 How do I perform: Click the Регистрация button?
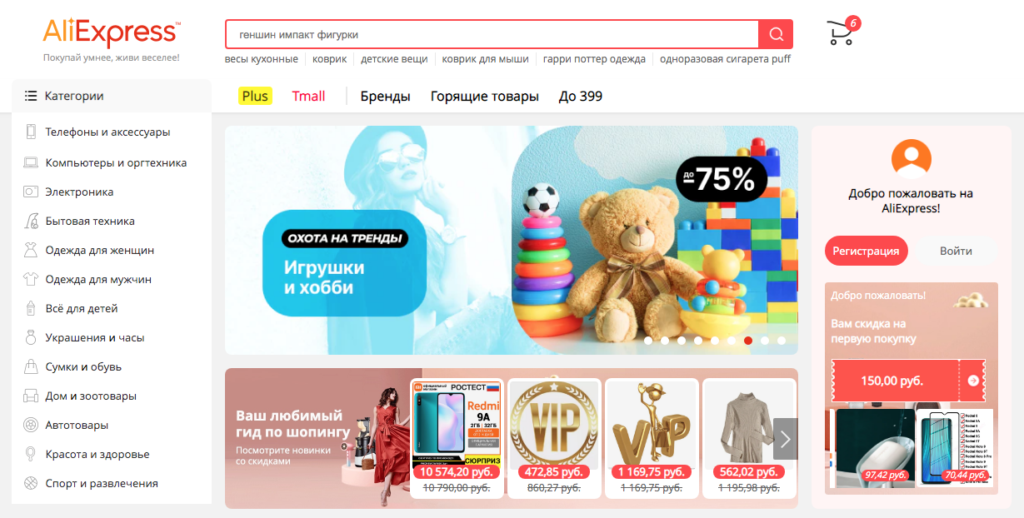click(866, 251)
